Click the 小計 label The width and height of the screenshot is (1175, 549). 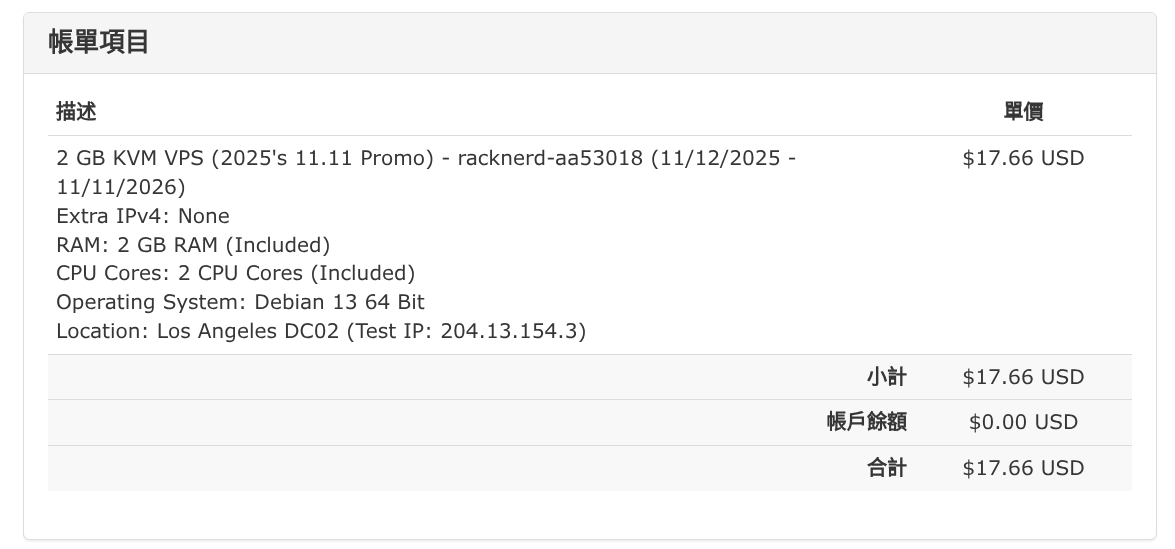click(886, 377)
